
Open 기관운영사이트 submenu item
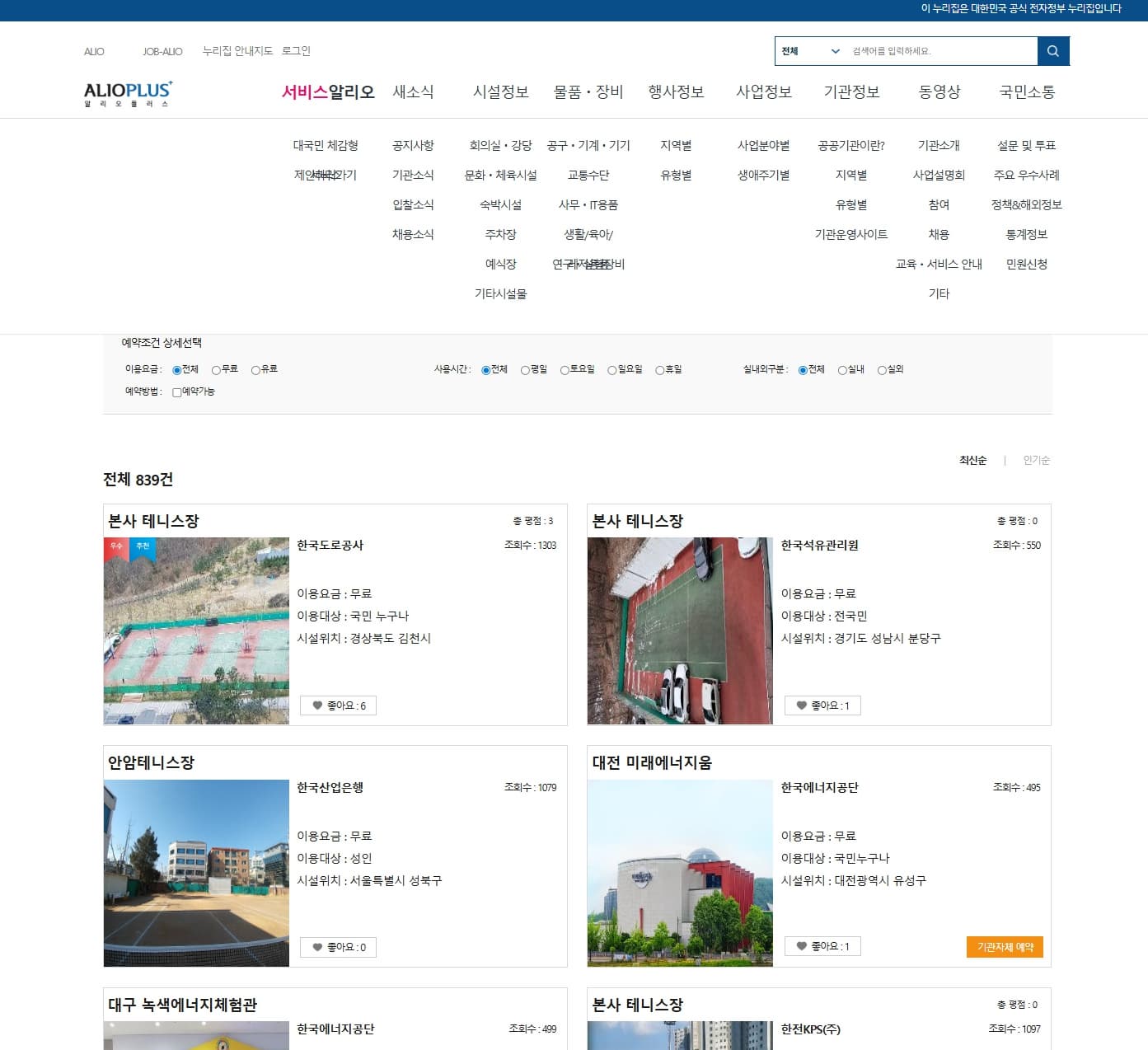click(x=851, y=234)
